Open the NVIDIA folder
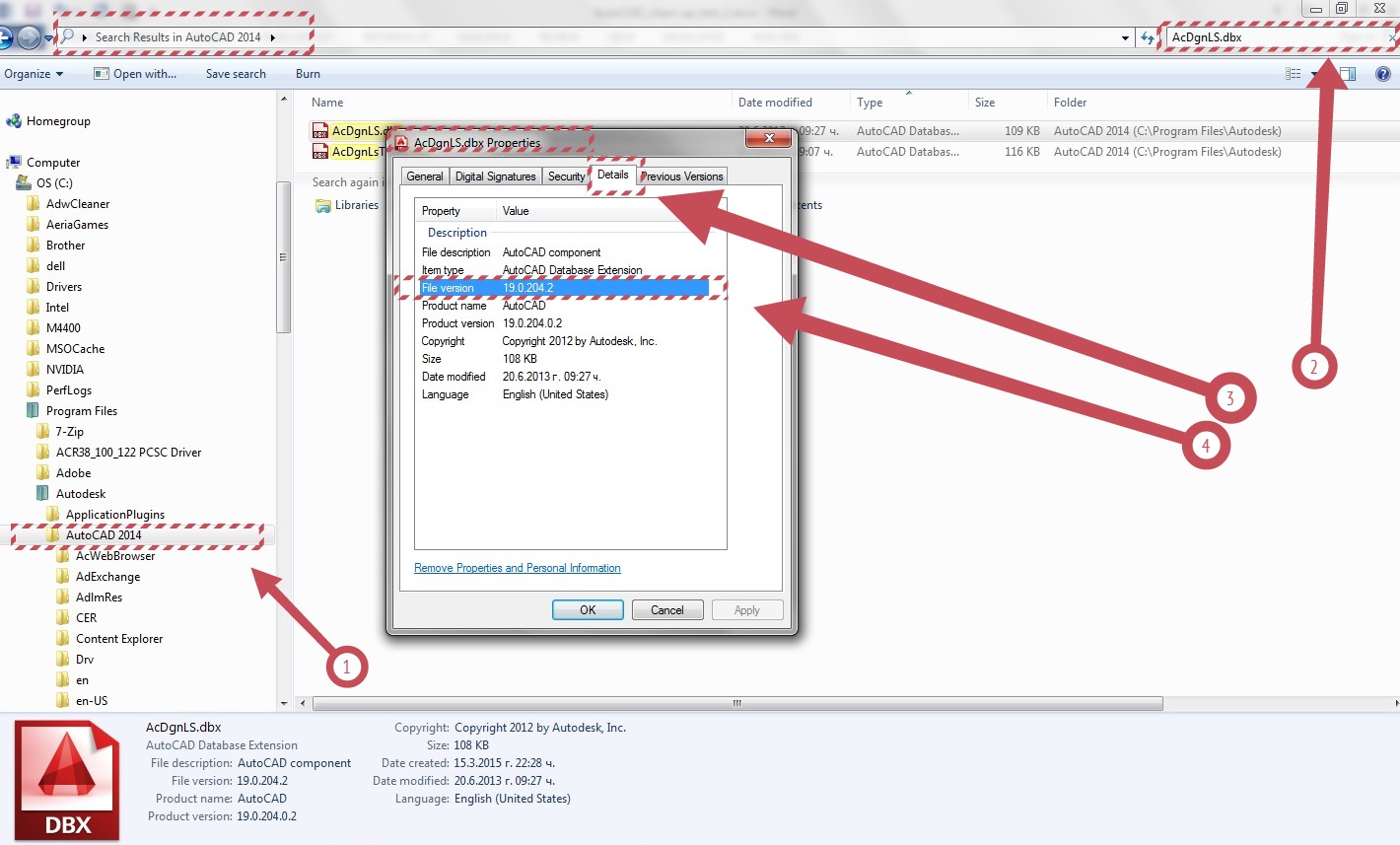1400x845 pixels. point(55,370)
